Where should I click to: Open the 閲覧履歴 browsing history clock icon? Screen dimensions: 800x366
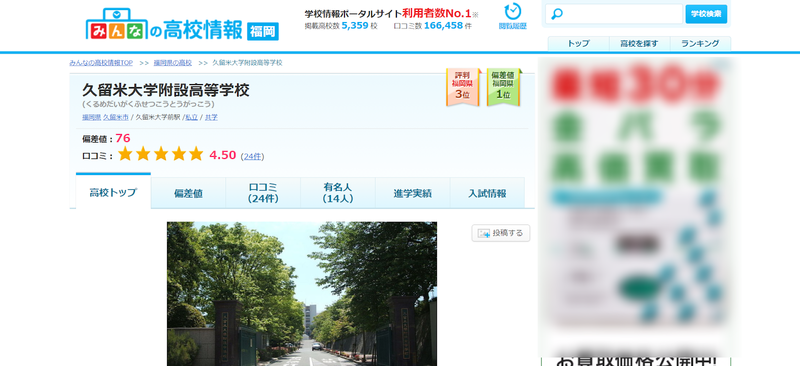tap(512, 16)
